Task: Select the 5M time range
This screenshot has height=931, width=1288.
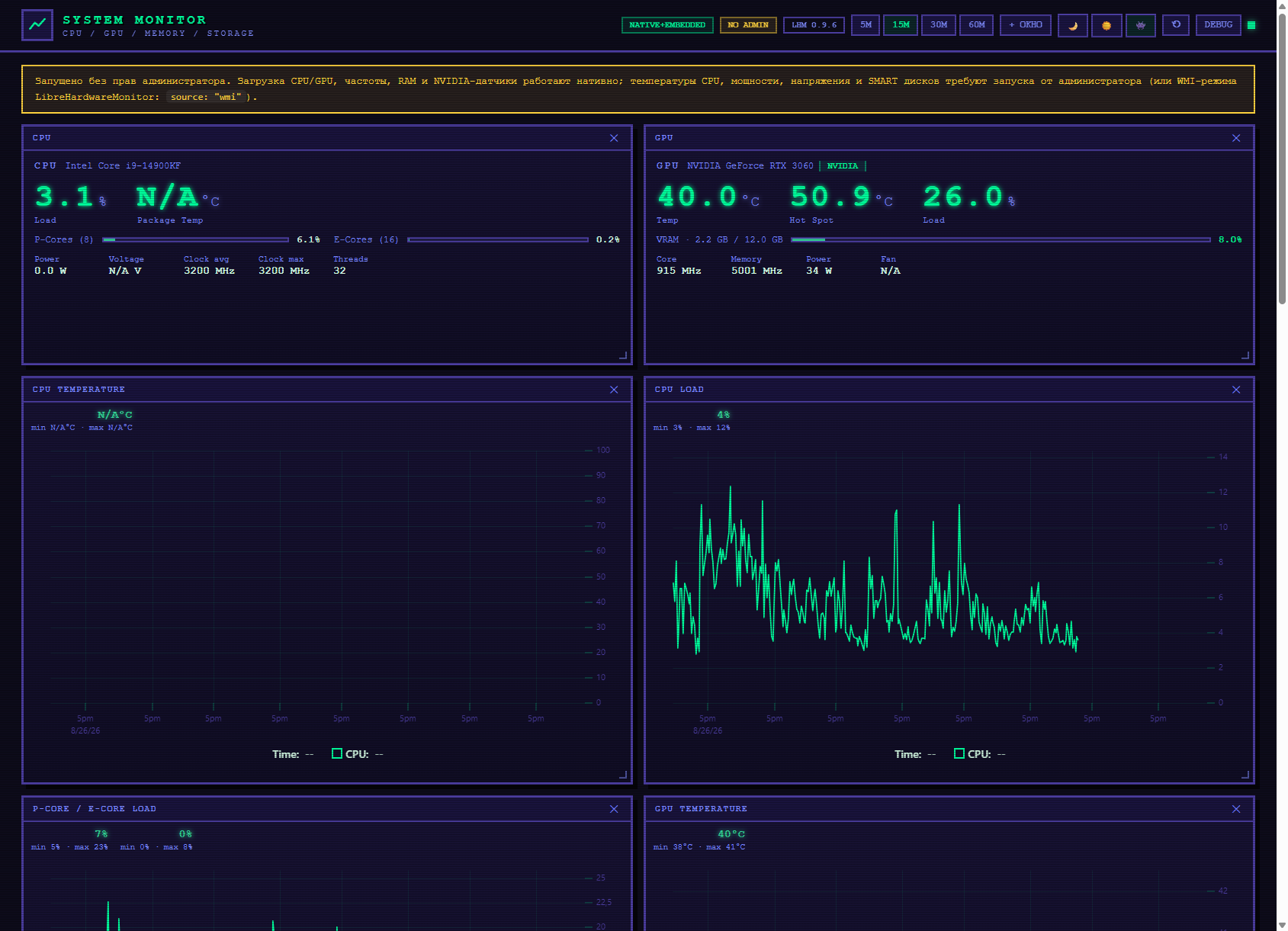Action: [866, 25]
